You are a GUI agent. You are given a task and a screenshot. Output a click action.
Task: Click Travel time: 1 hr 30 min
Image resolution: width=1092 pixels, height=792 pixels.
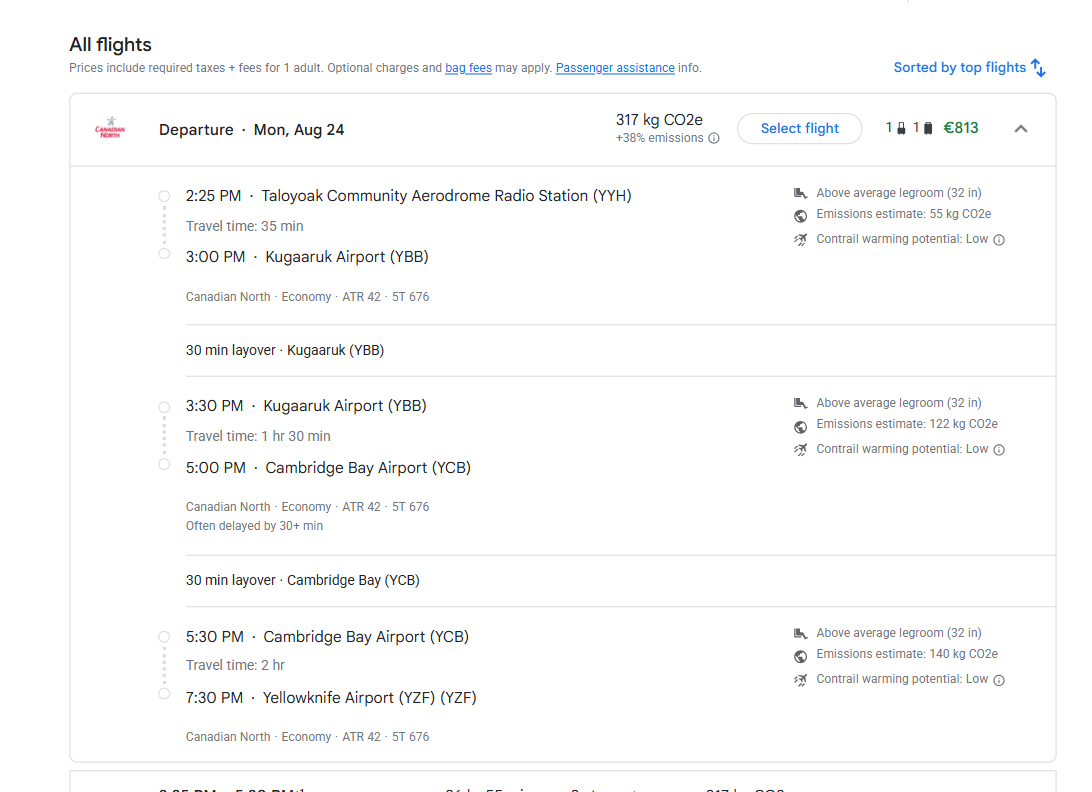point(258,437)
